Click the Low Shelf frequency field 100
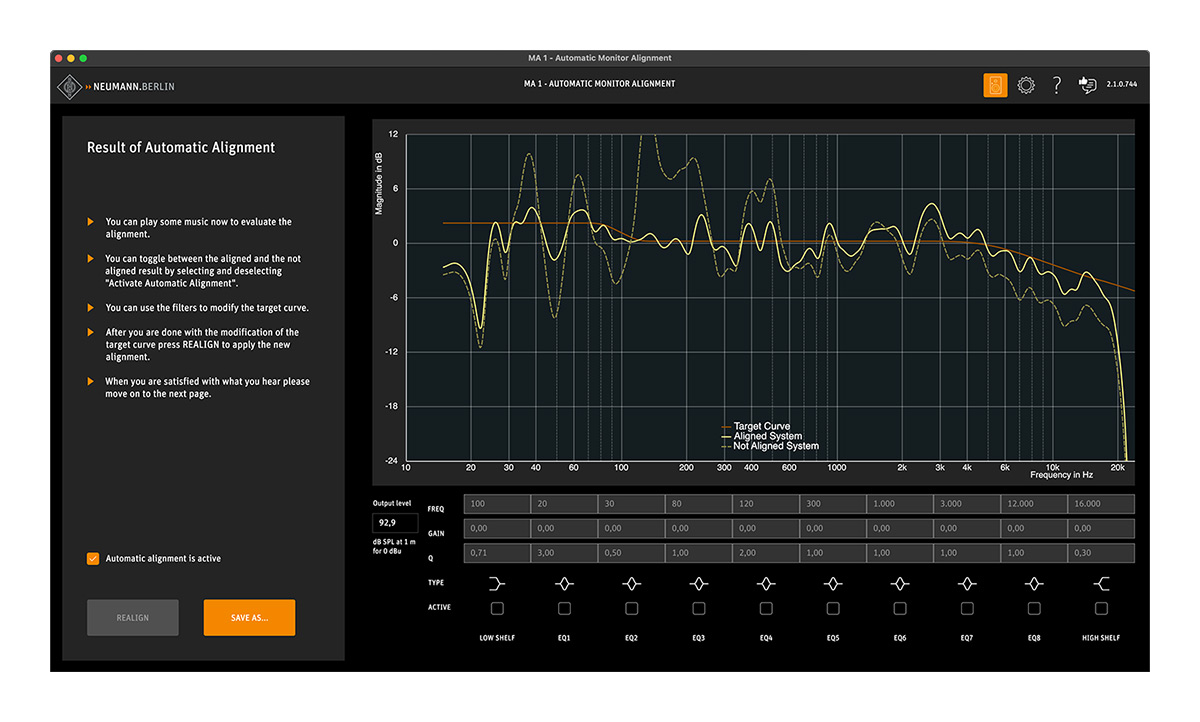This screenshot has width=1200, height=722. 497,504
